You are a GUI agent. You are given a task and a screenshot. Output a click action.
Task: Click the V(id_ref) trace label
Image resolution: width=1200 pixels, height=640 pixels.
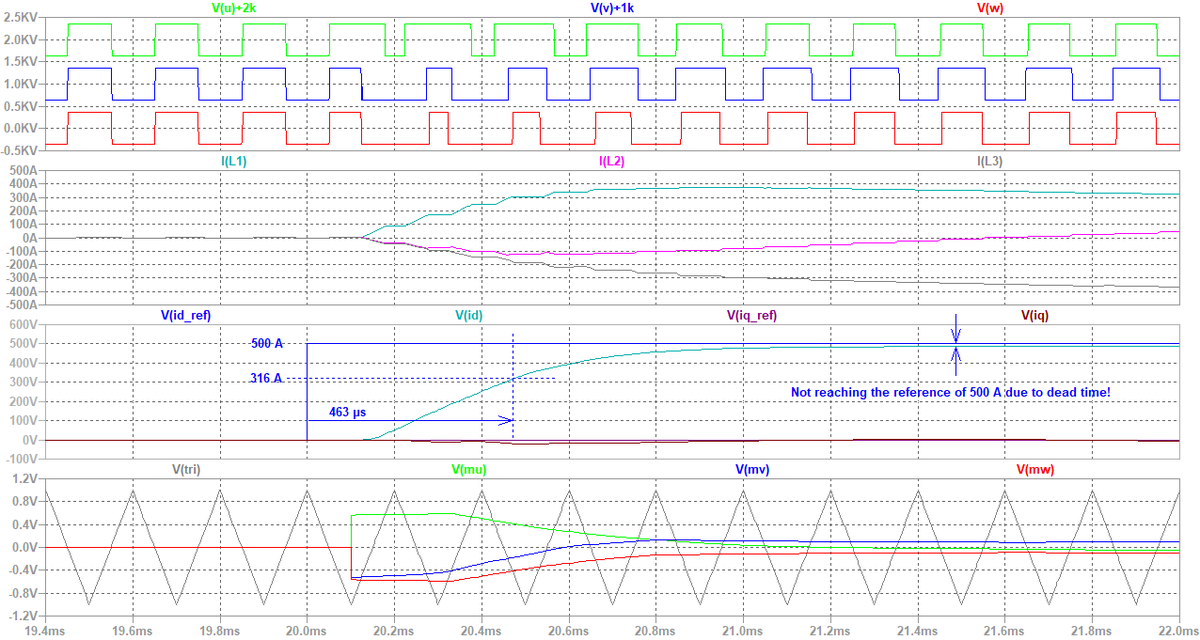(x=187, y=315)
